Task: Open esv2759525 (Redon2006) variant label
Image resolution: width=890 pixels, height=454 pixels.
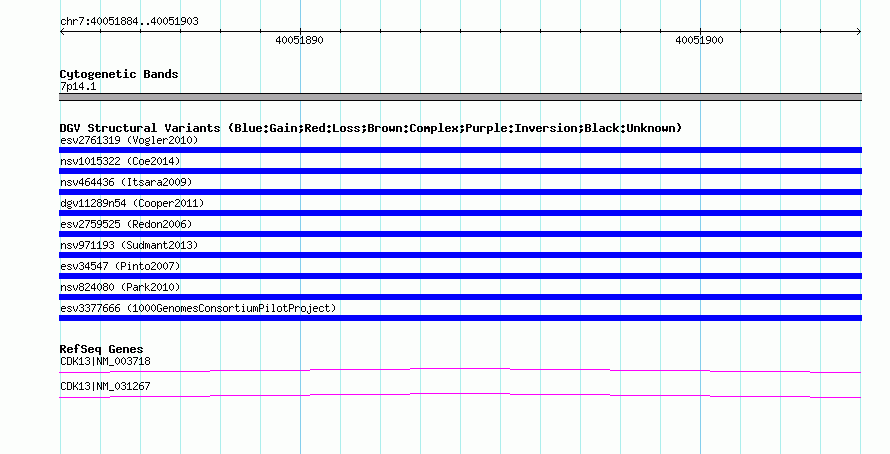Action: 127,224
